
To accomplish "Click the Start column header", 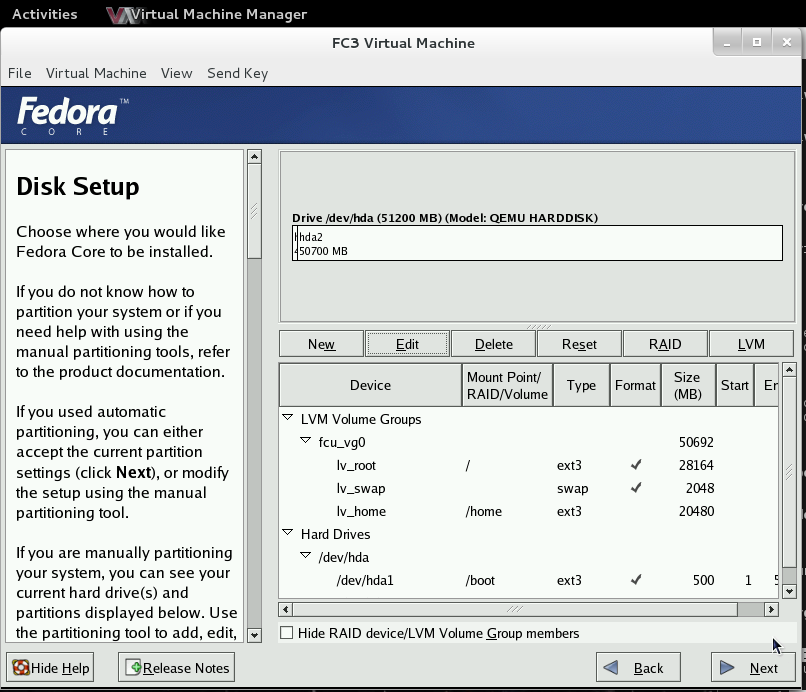I will [735, 385].
